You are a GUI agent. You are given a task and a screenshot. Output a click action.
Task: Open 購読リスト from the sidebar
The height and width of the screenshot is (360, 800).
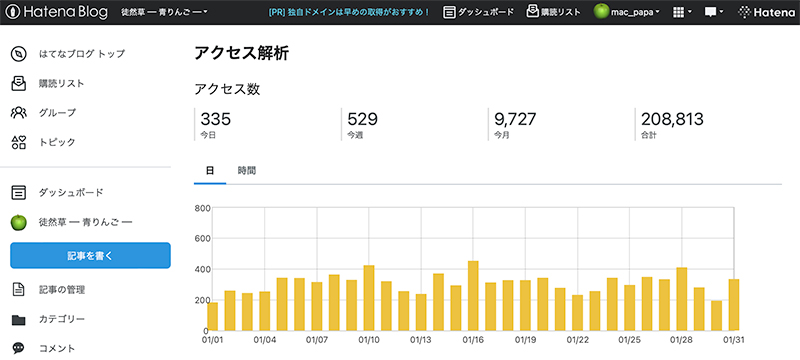61,83
